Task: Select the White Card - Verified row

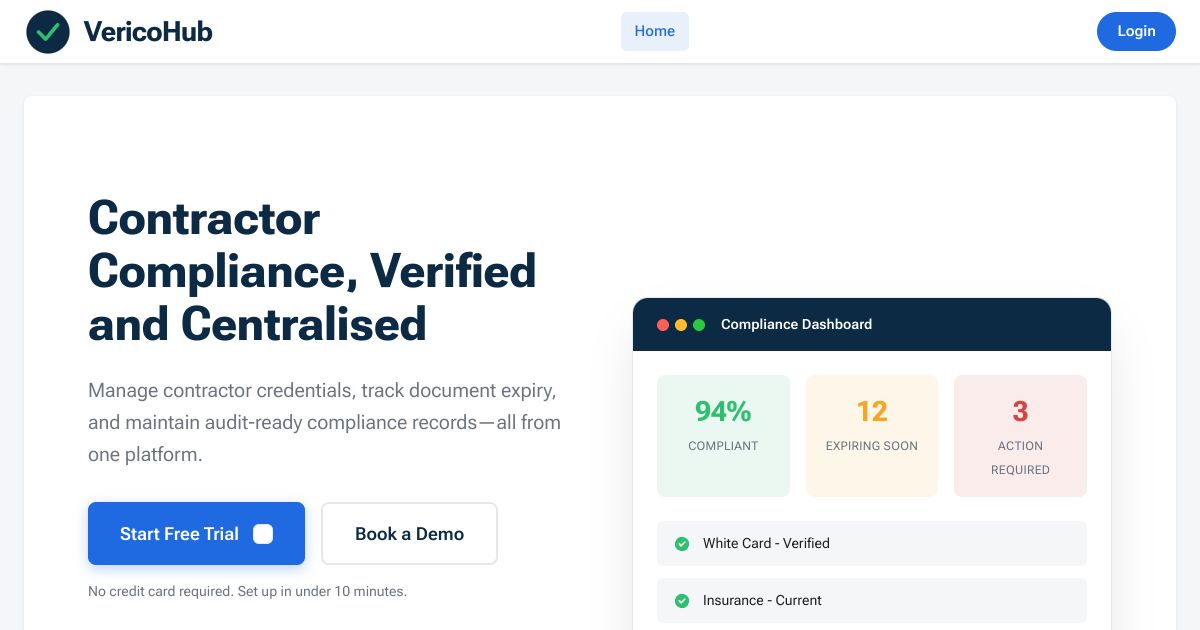Action: [x=871, y=543]
